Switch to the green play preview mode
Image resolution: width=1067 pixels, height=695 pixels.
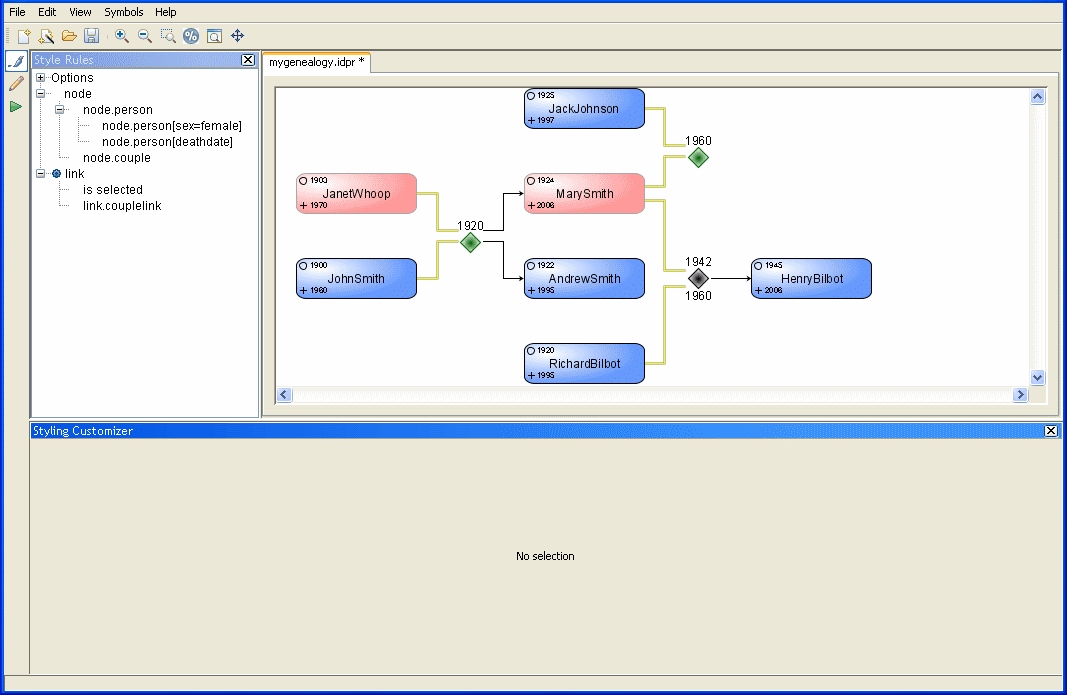[x=16, y=106]
